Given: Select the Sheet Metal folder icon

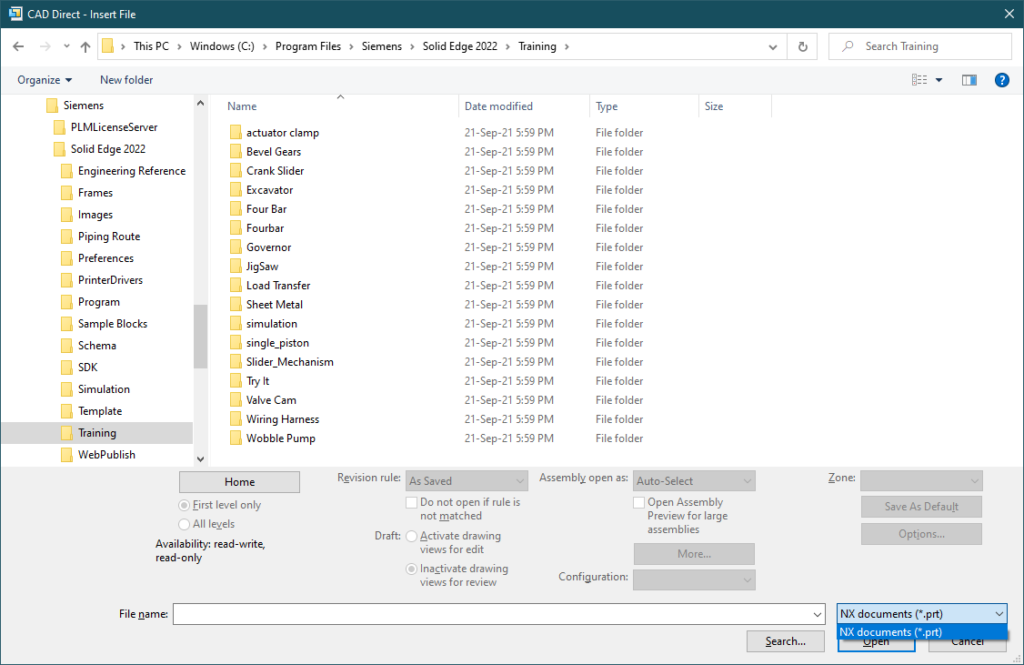Looking at the screenshot, I should point(236,304).
